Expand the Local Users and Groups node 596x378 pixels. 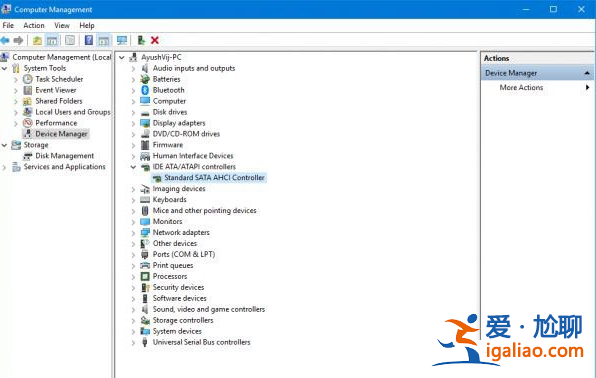click(x=16, y=113)
